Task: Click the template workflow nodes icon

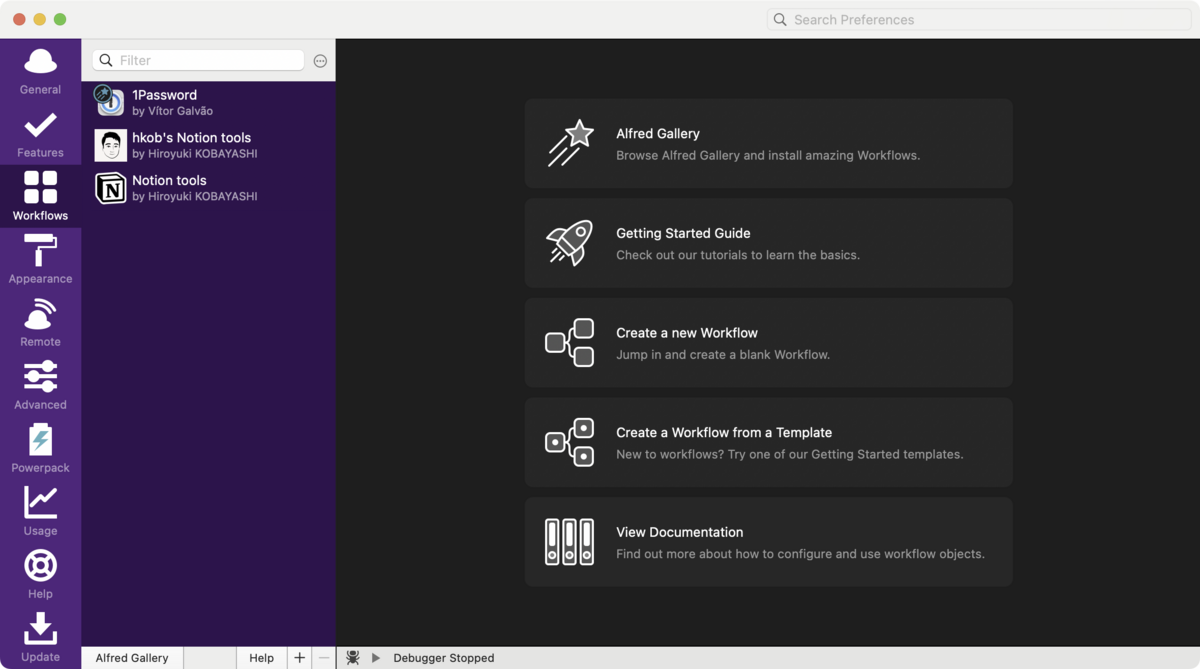Action: pos(570,442)
